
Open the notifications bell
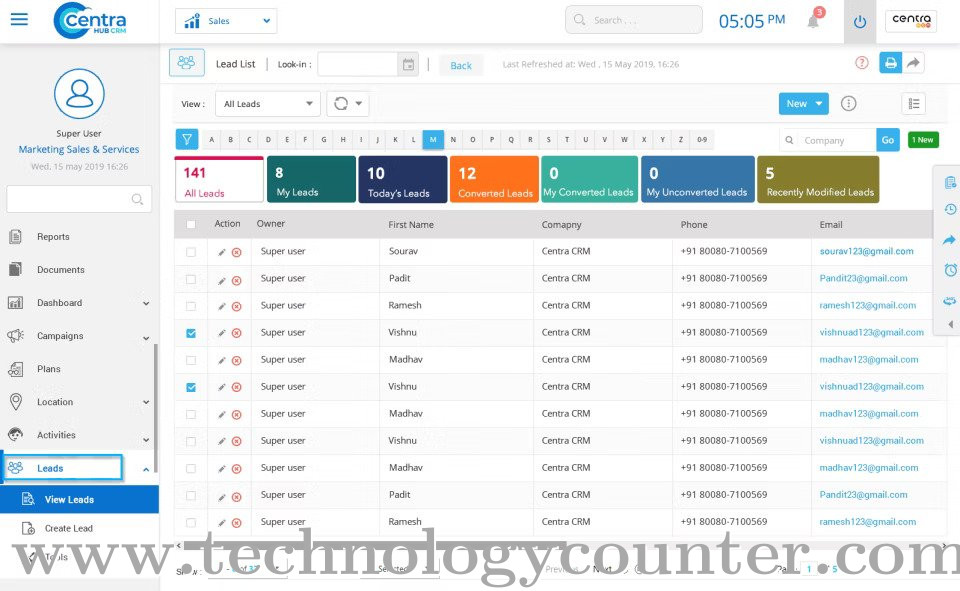pyautogui.click(x=813, y=21)
